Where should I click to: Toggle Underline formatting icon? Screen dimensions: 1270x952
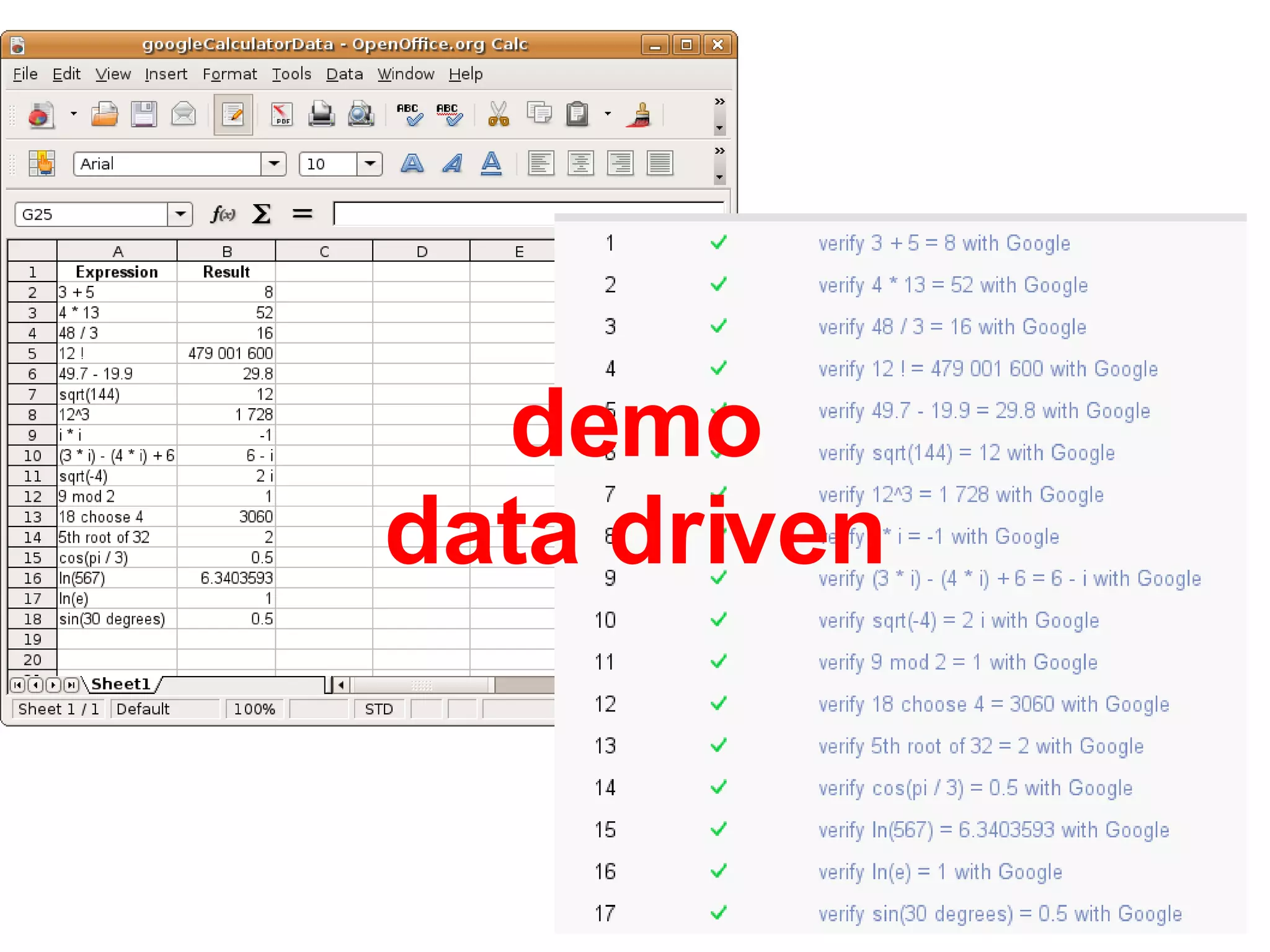491,164
